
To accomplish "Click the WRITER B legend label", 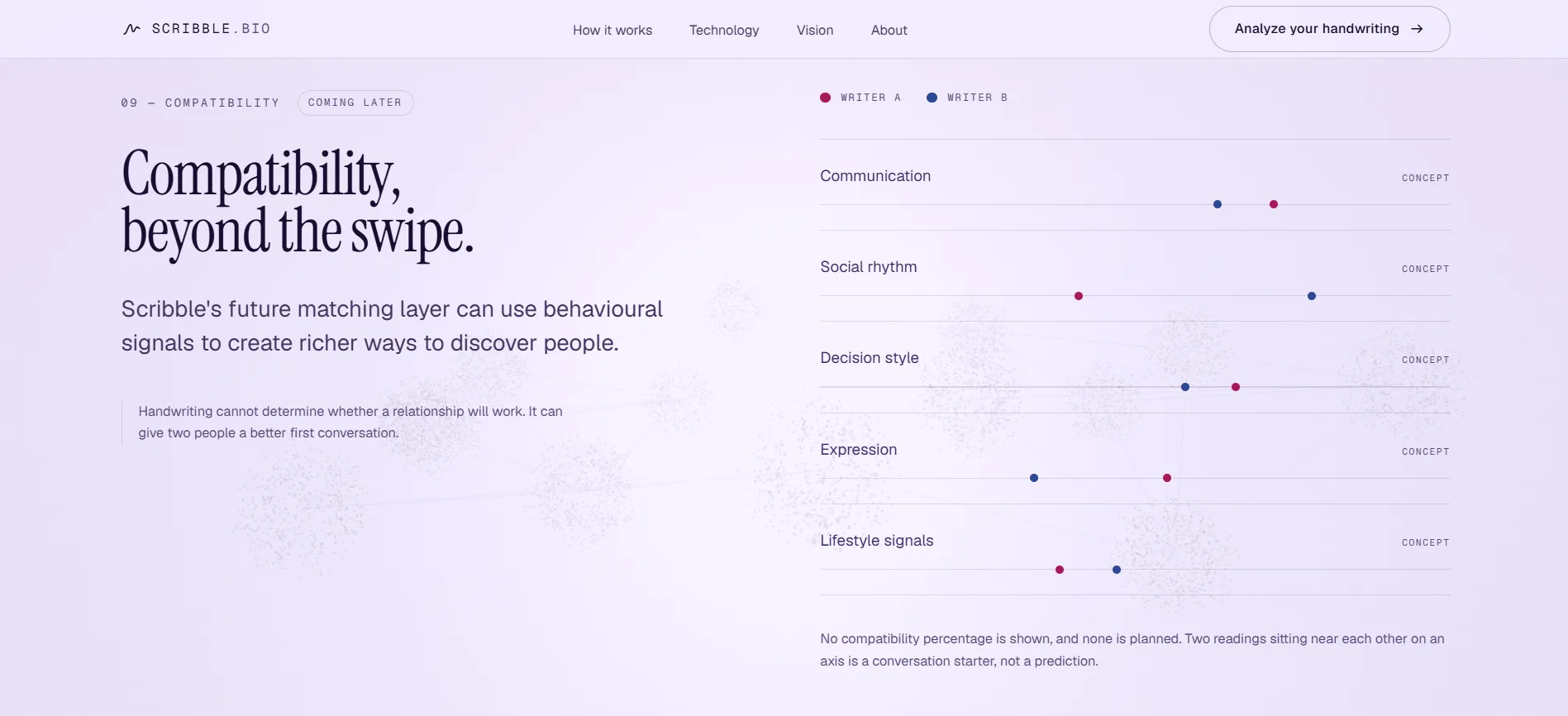I will click(x=978, y=98).
